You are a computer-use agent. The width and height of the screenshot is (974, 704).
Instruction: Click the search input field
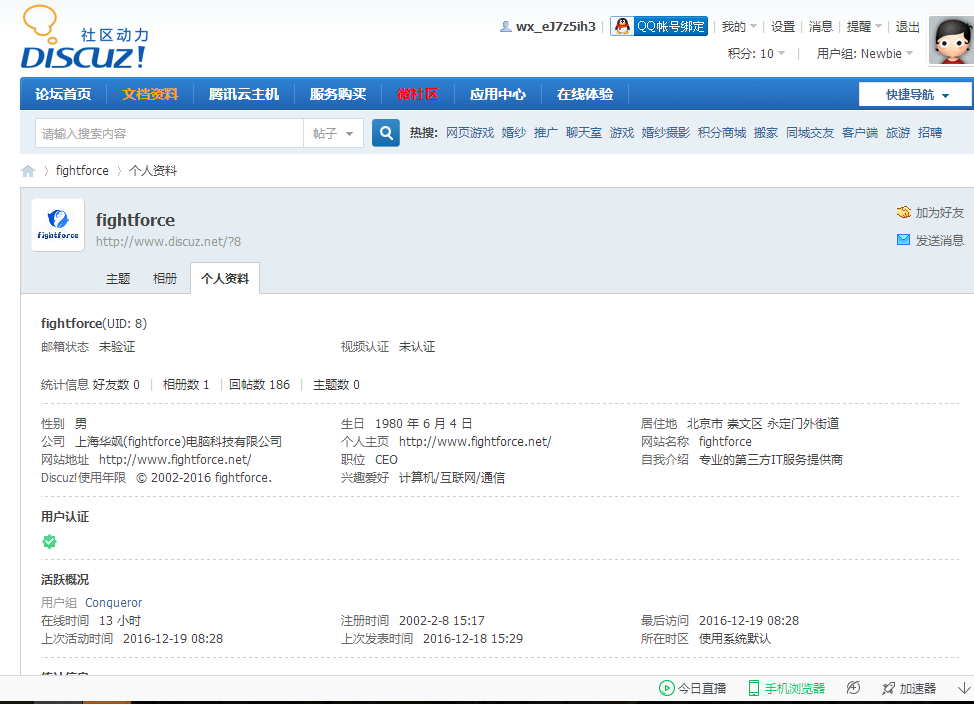pos(169,134)
